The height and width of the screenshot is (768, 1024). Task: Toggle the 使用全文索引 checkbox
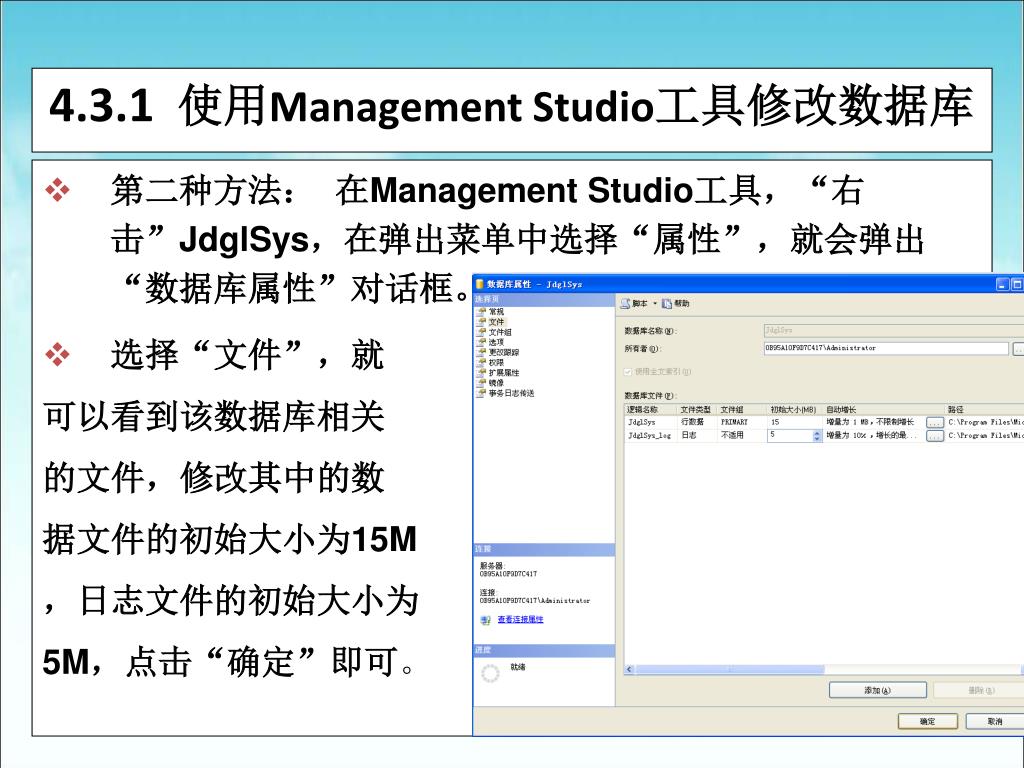pyautogui.click(x=628, y=372)
